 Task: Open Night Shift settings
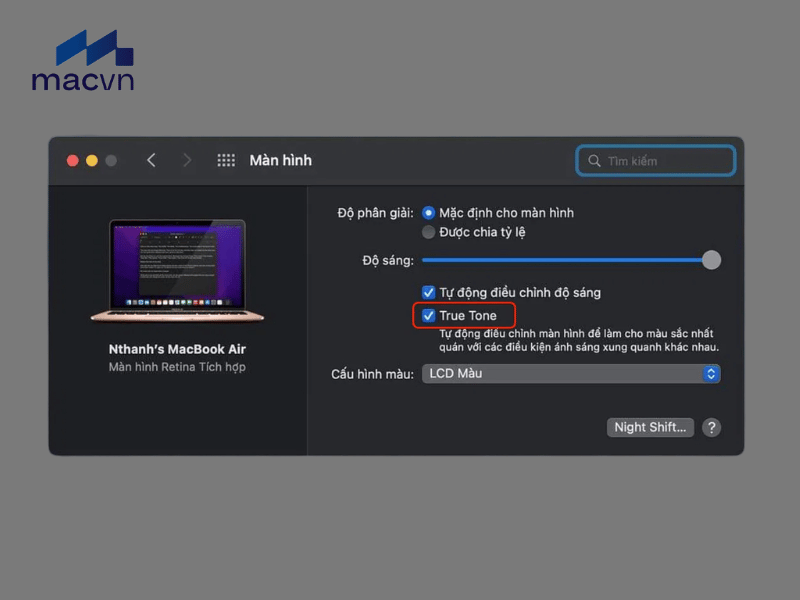coord(650,427)
